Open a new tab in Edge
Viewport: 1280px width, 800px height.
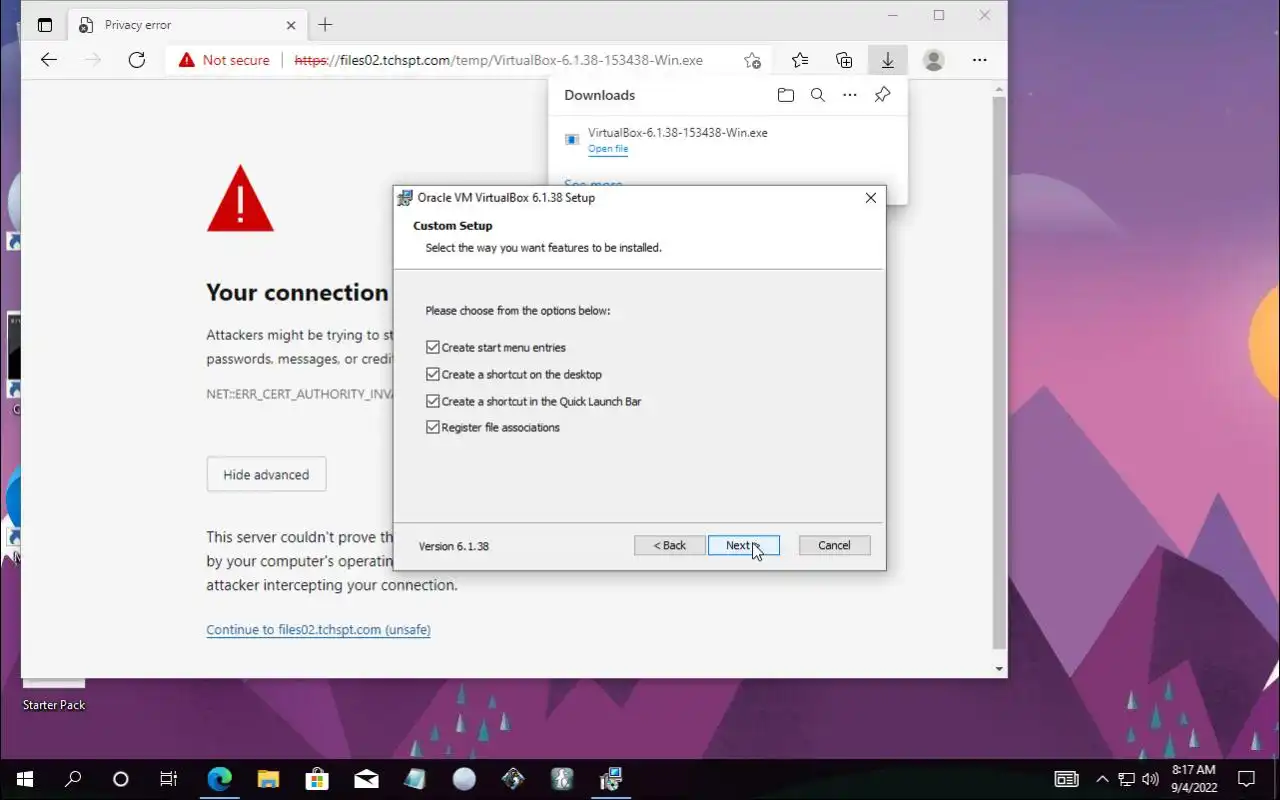[325, 25]
